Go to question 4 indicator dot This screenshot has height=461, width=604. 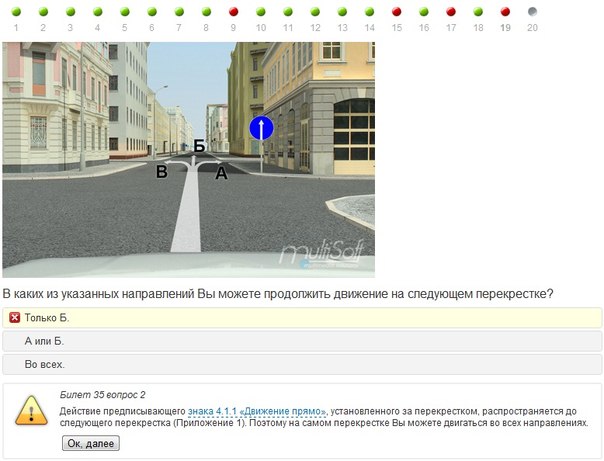(97, 12)
